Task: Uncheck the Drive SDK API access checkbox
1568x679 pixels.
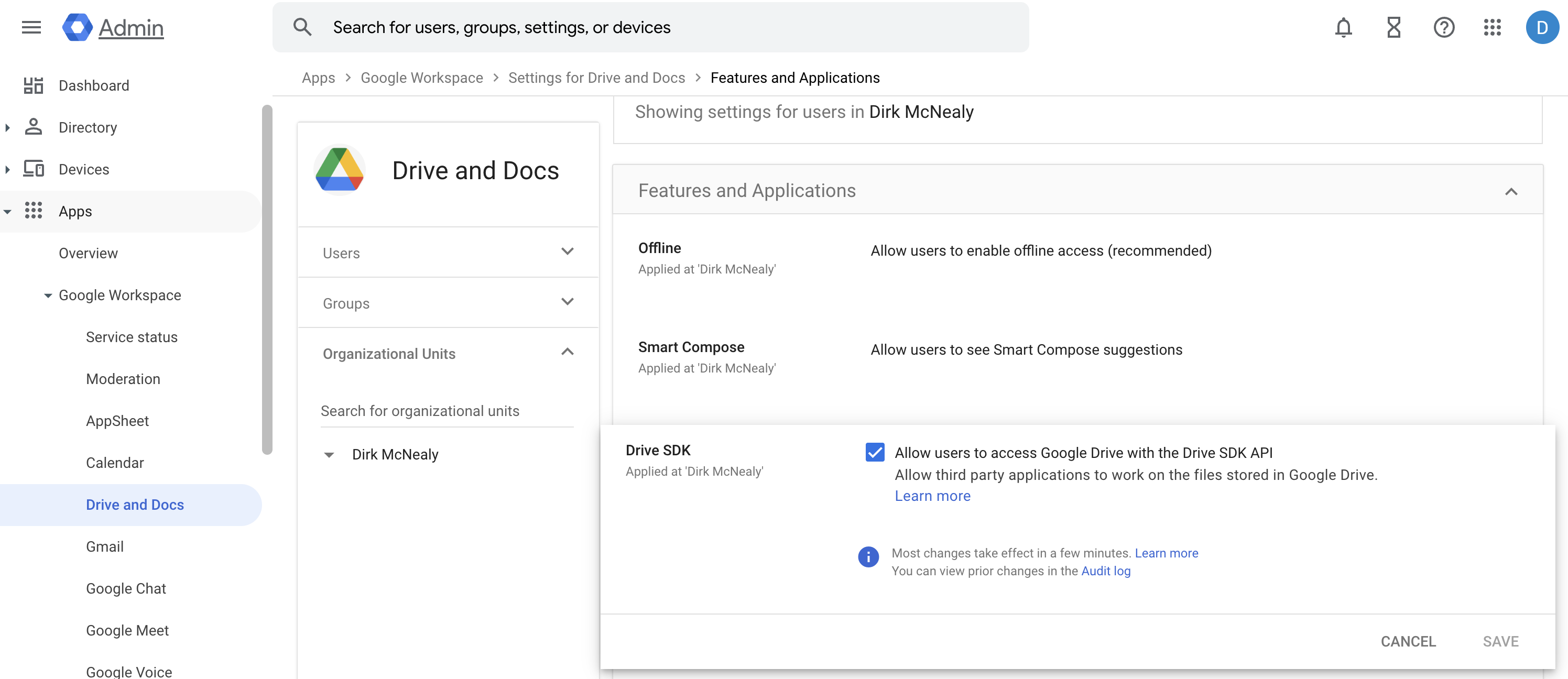Action: [875, 452]
